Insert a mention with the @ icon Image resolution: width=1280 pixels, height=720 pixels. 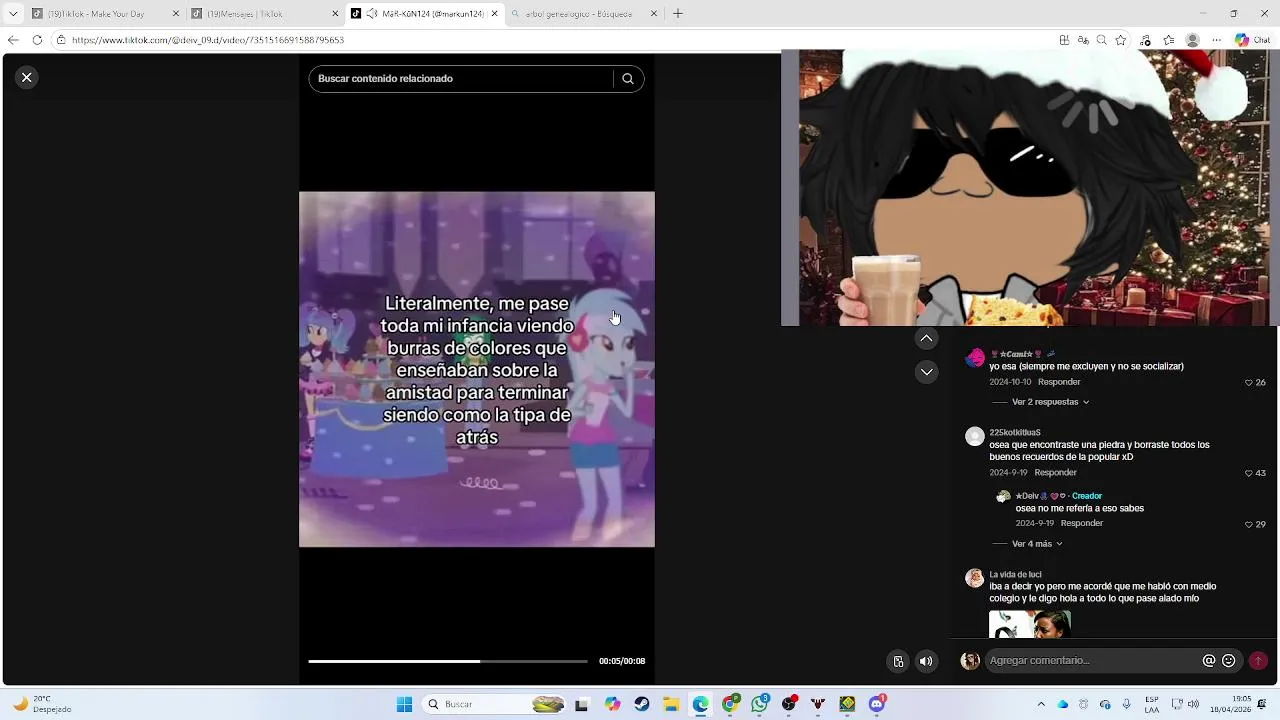pyautogui.click(x=1209, y=661)
